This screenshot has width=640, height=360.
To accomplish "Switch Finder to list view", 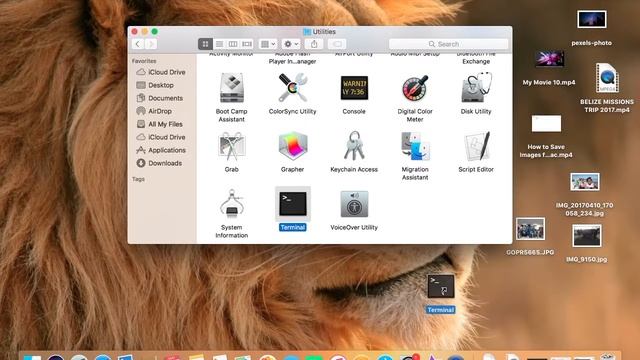I will (219, 44).
